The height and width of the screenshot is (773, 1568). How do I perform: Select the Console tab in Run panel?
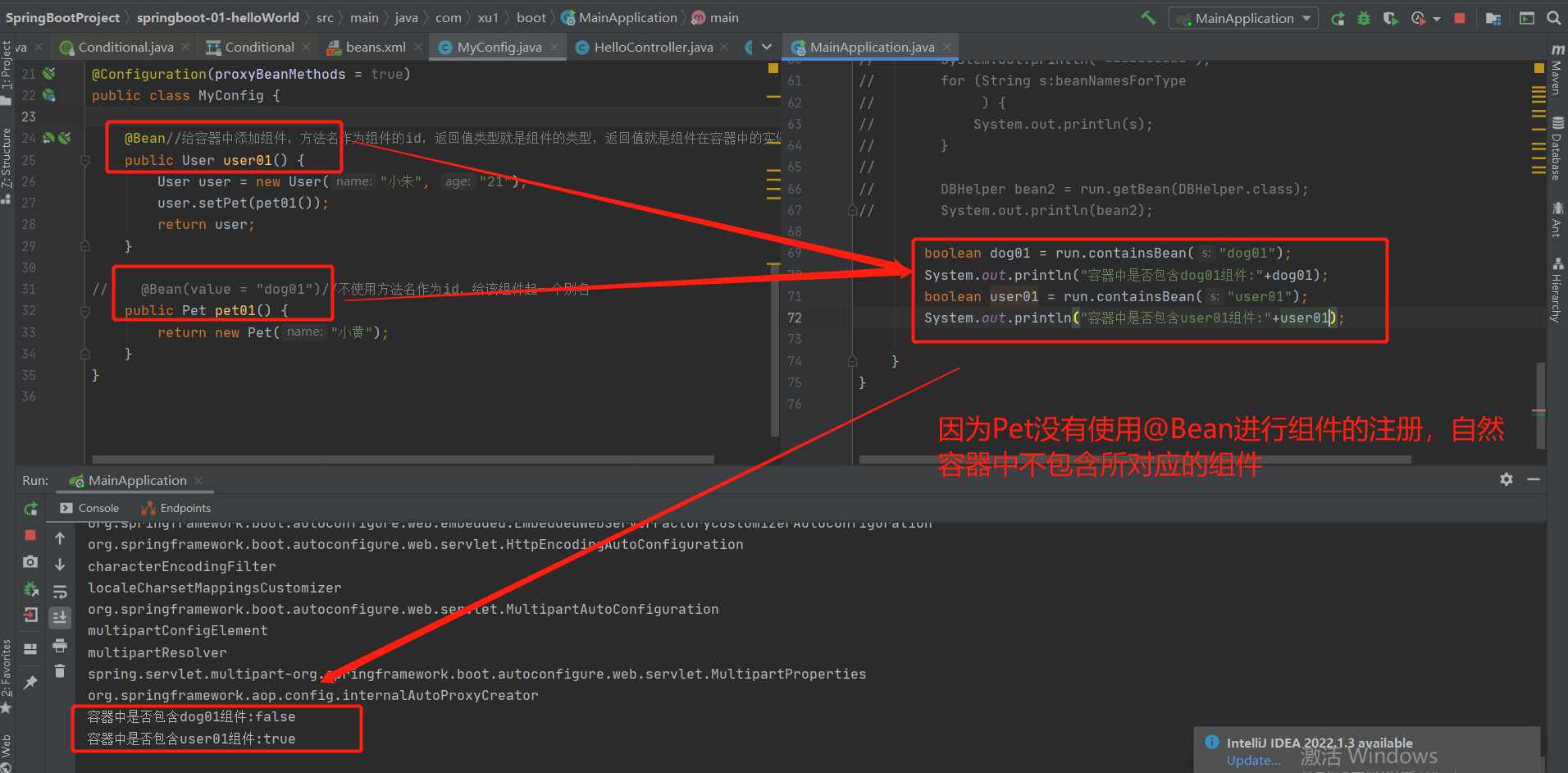pos(89,508)
